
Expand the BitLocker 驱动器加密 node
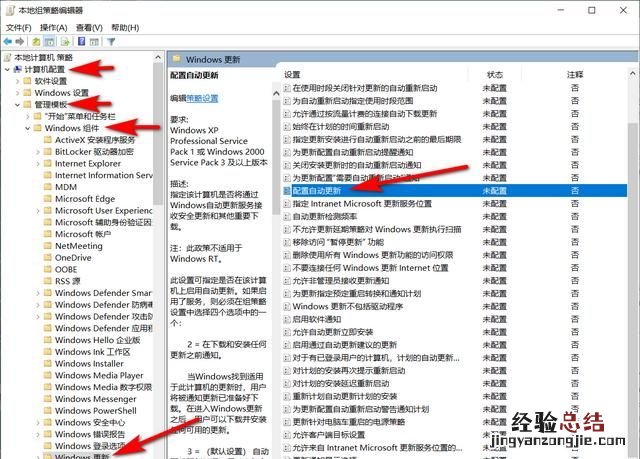(x=38, y=152)
